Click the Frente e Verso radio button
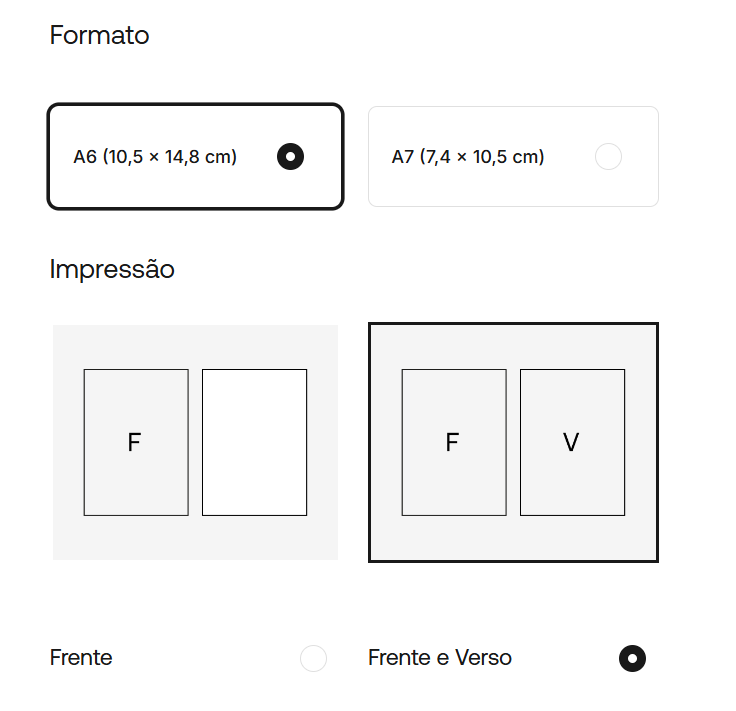This screenshot has width=736, height=711. coord(632,658)
